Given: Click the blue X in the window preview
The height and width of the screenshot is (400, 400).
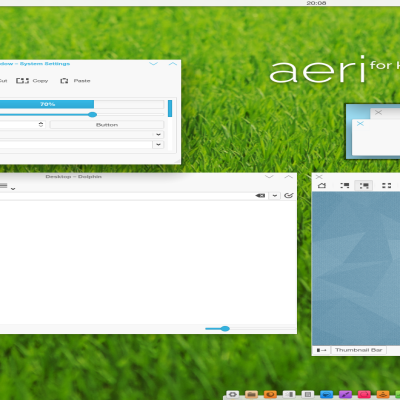Looking at the screenshot, I should [x=360, y=124].
